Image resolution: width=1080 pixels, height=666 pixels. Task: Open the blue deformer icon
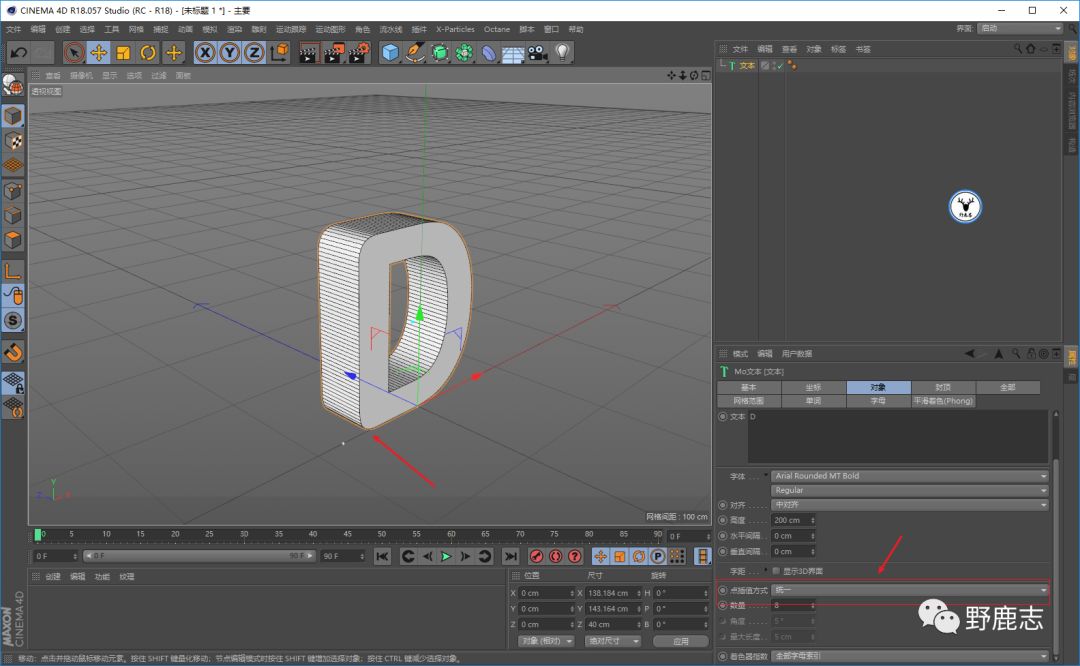pyautogui.click(x=488, y=52)
